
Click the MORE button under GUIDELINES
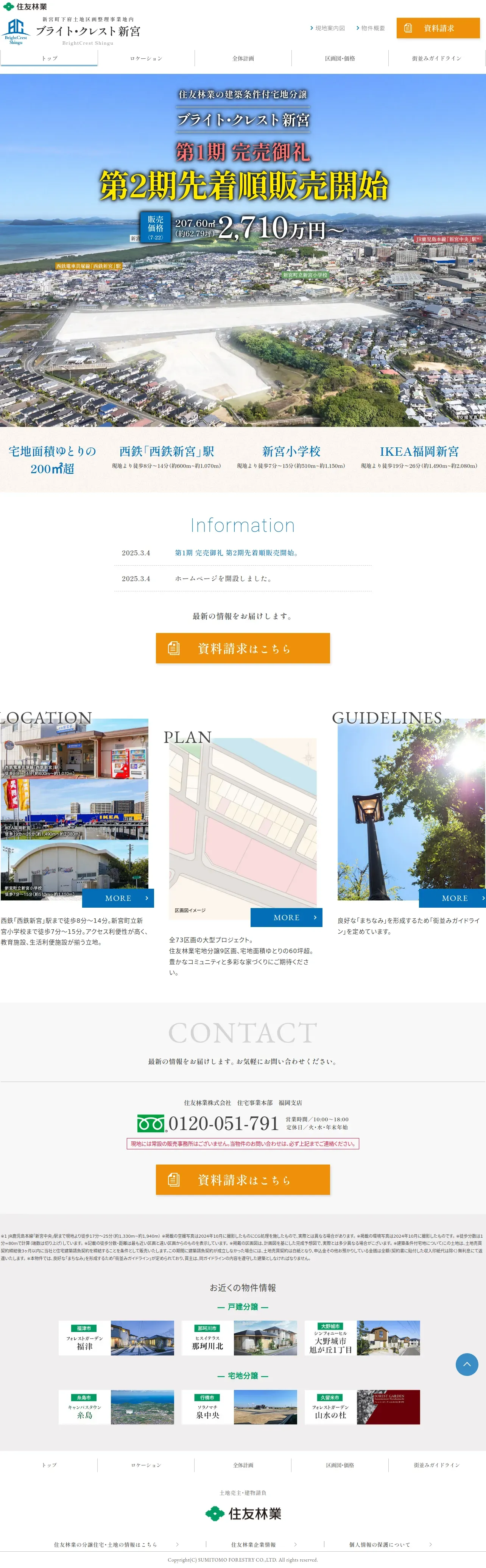[453, 898]
